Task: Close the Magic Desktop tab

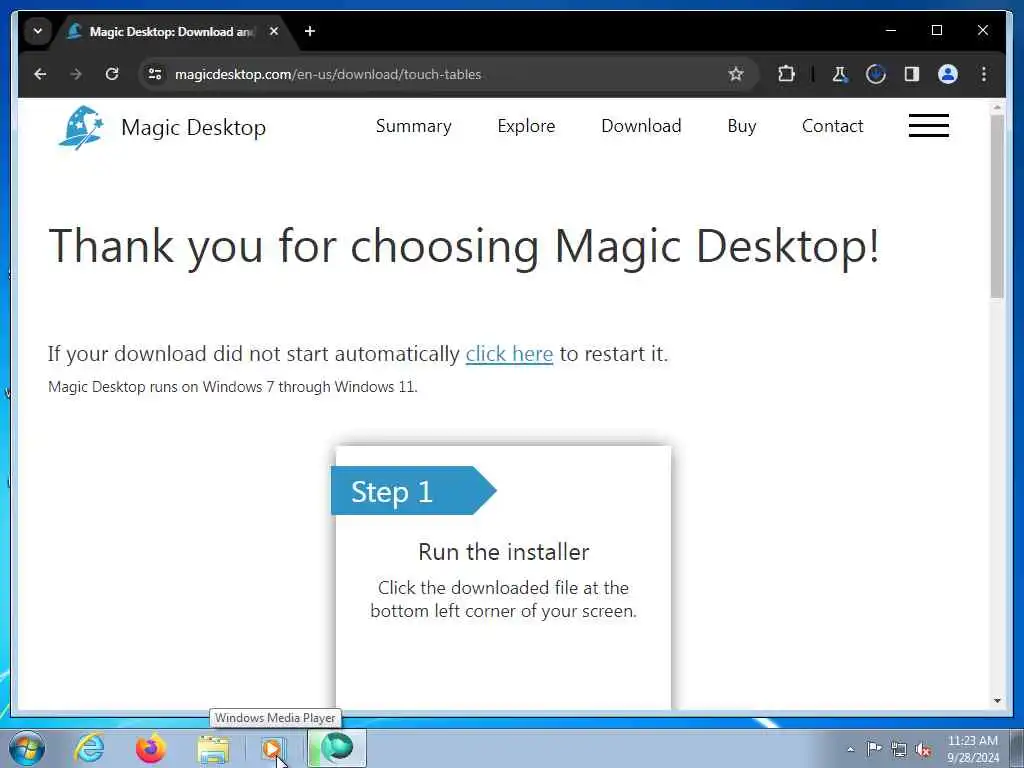Action: pyautogui.click(x=274, y=31)
